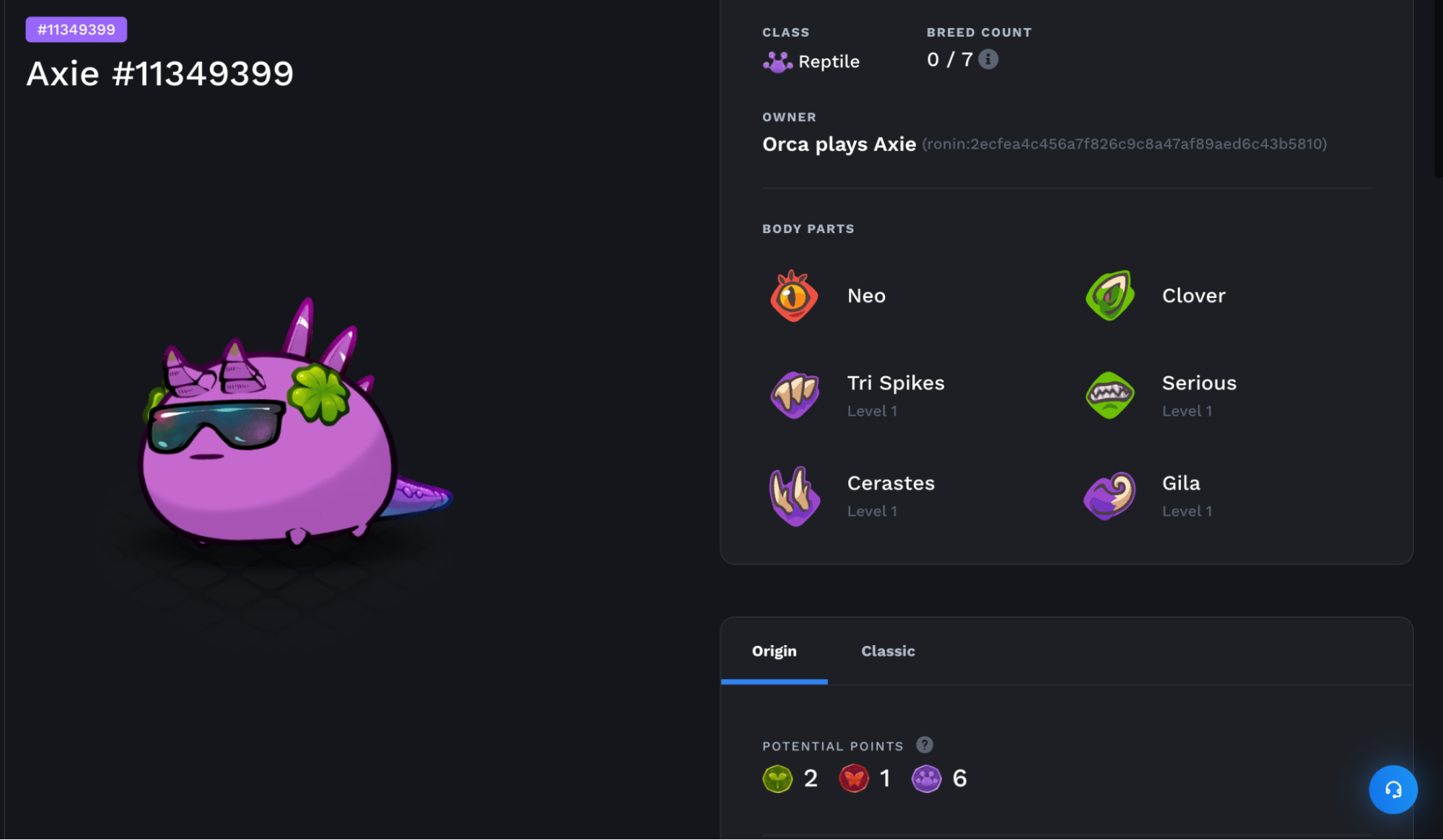
Task: Open the Gila tail part icon
Action: pos(1110,496)
